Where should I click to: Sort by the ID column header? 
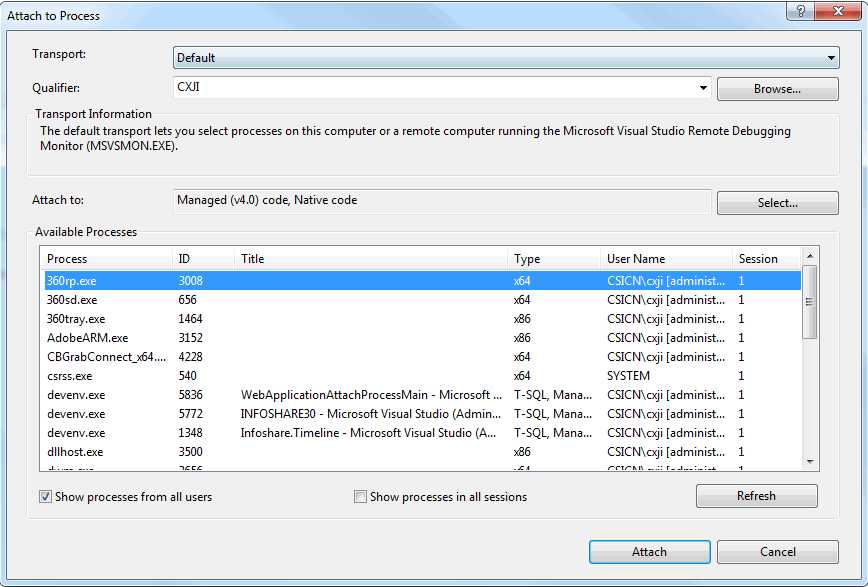(x=203, y=259)
